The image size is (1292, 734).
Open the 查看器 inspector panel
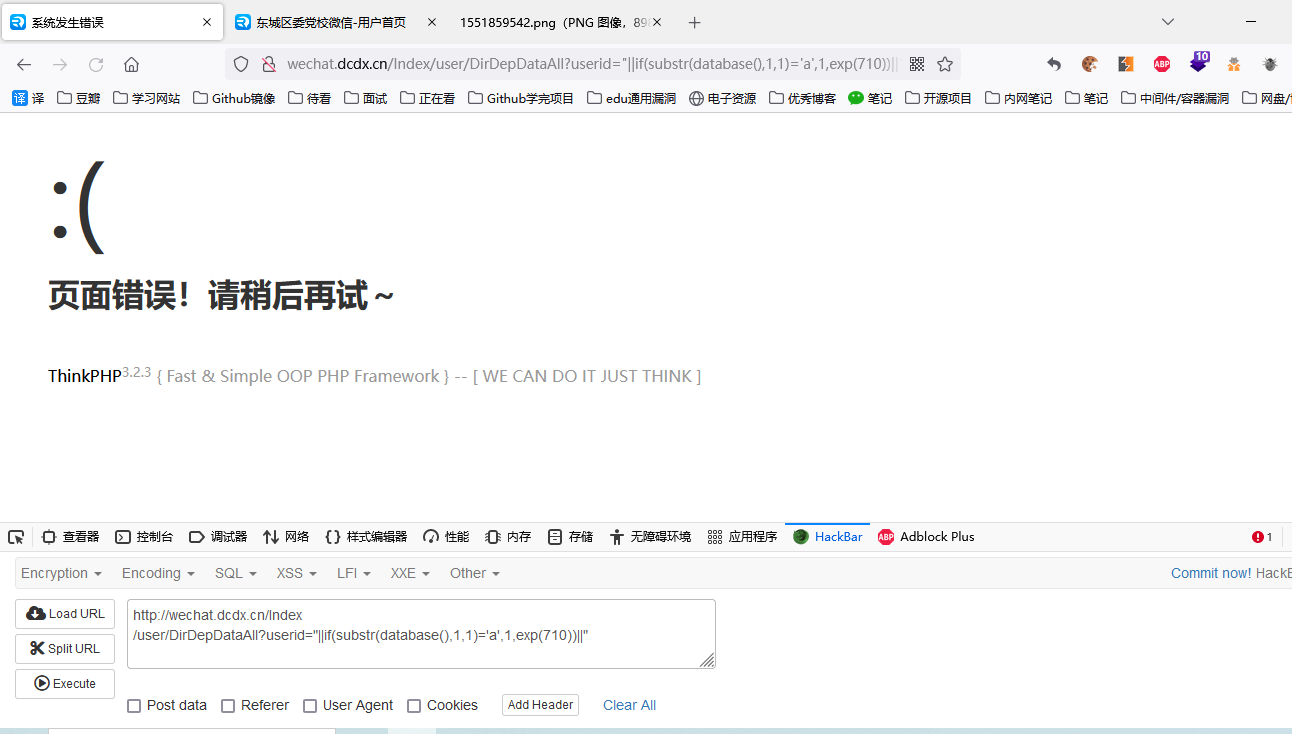pos(70,537)
